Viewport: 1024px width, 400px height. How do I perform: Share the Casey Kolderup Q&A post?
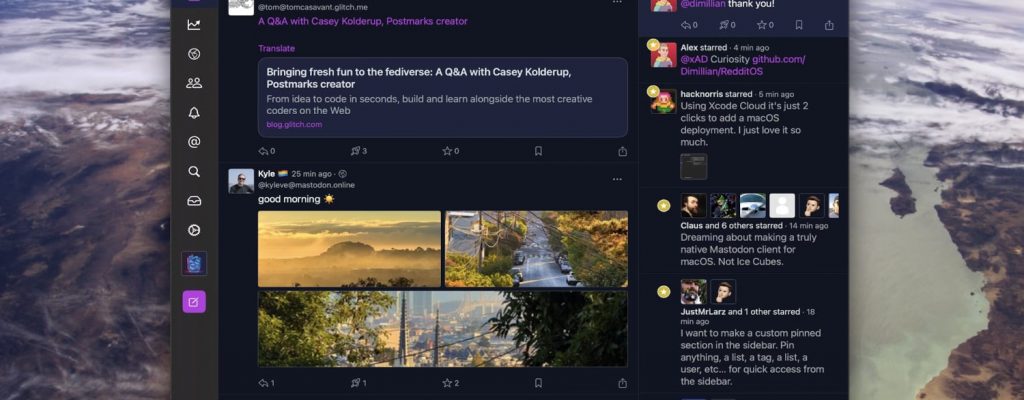623,151
